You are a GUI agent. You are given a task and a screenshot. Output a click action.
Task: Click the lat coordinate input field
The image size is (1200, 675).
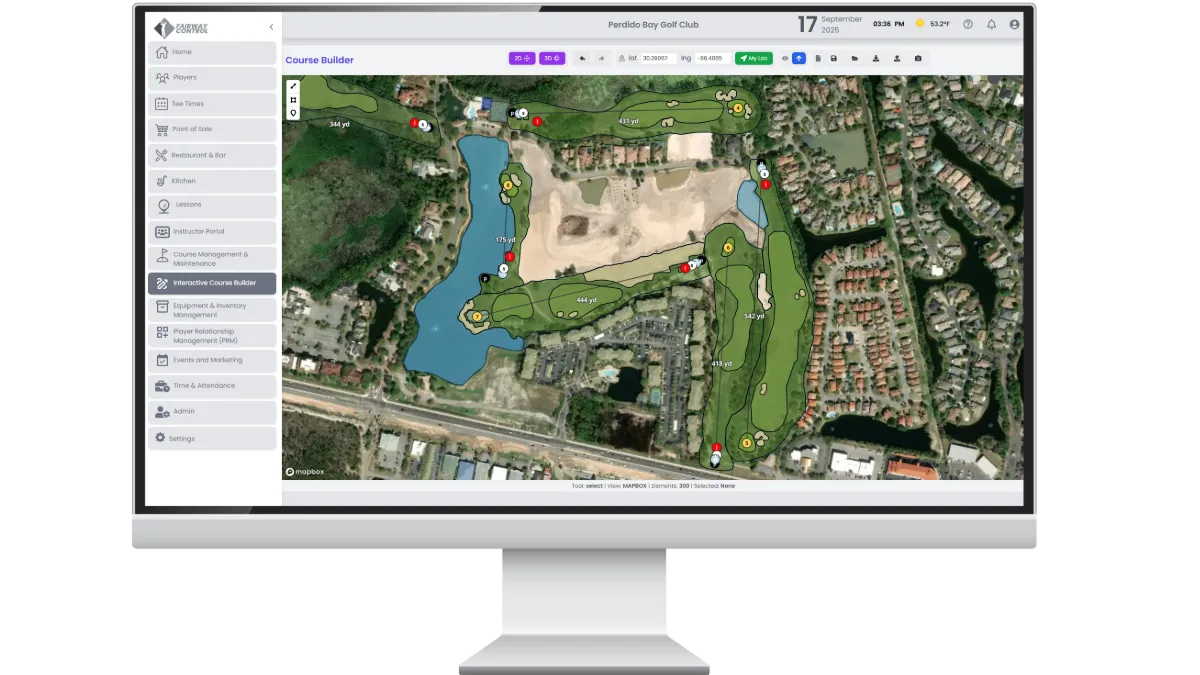click(x=658, y=59)
